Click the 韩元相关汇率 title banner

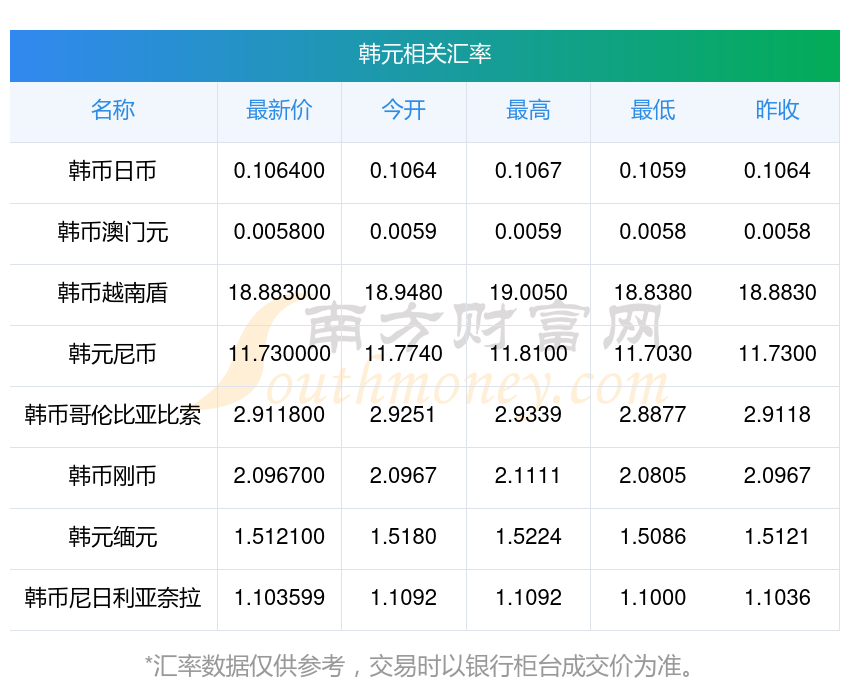(x=424, y=55)
